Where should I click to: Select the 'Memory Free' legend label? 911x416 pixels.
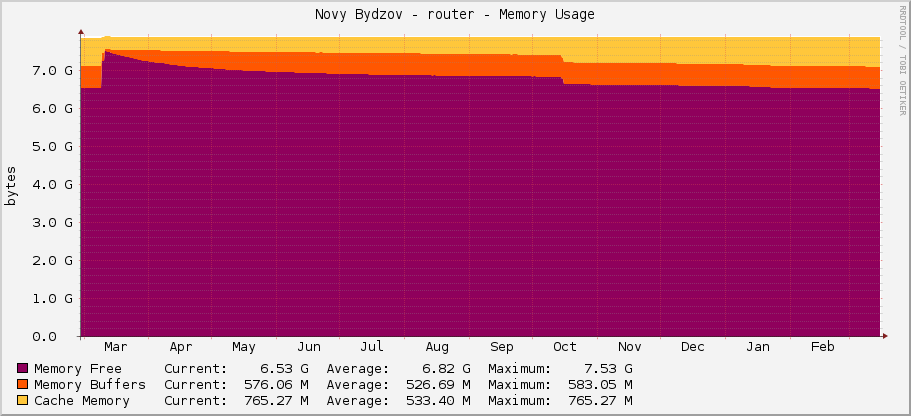(x=78, y=368)
